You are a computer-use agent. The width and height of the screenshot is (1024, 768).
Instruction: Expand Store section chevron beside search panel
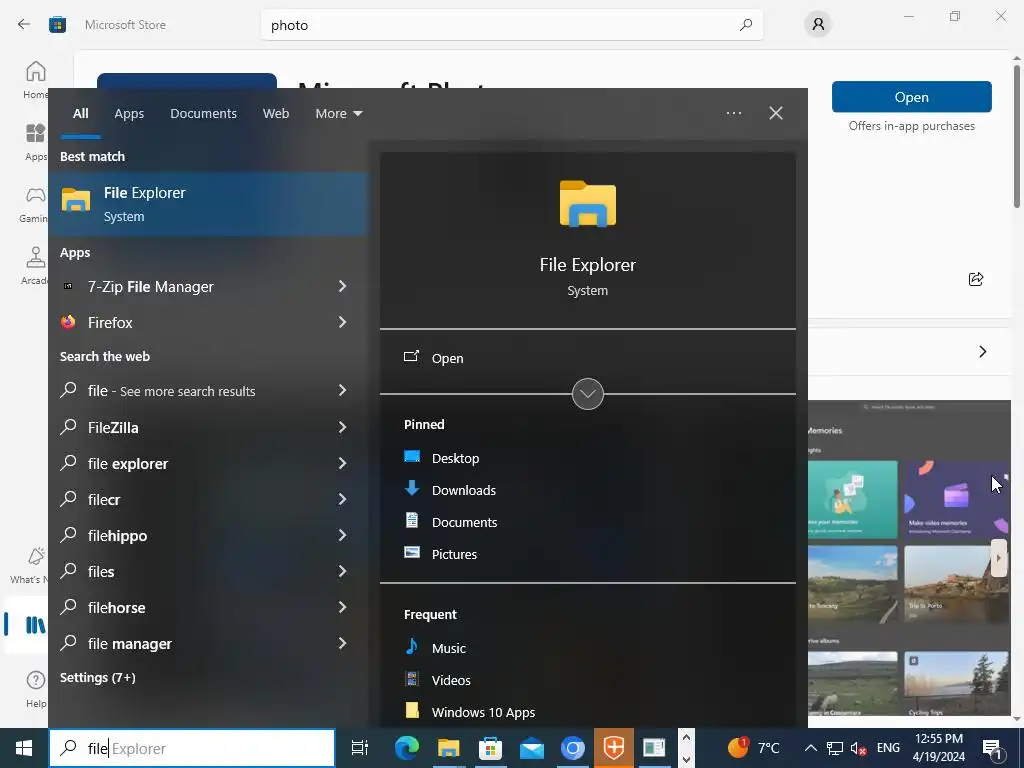983,352
